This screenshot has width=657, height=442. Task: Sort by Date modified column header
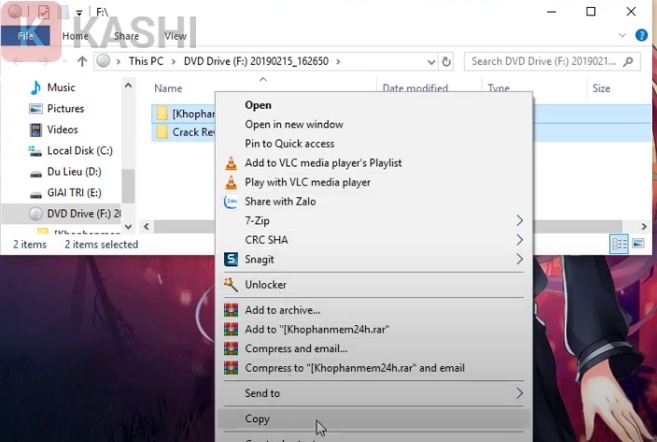point(415,88)
